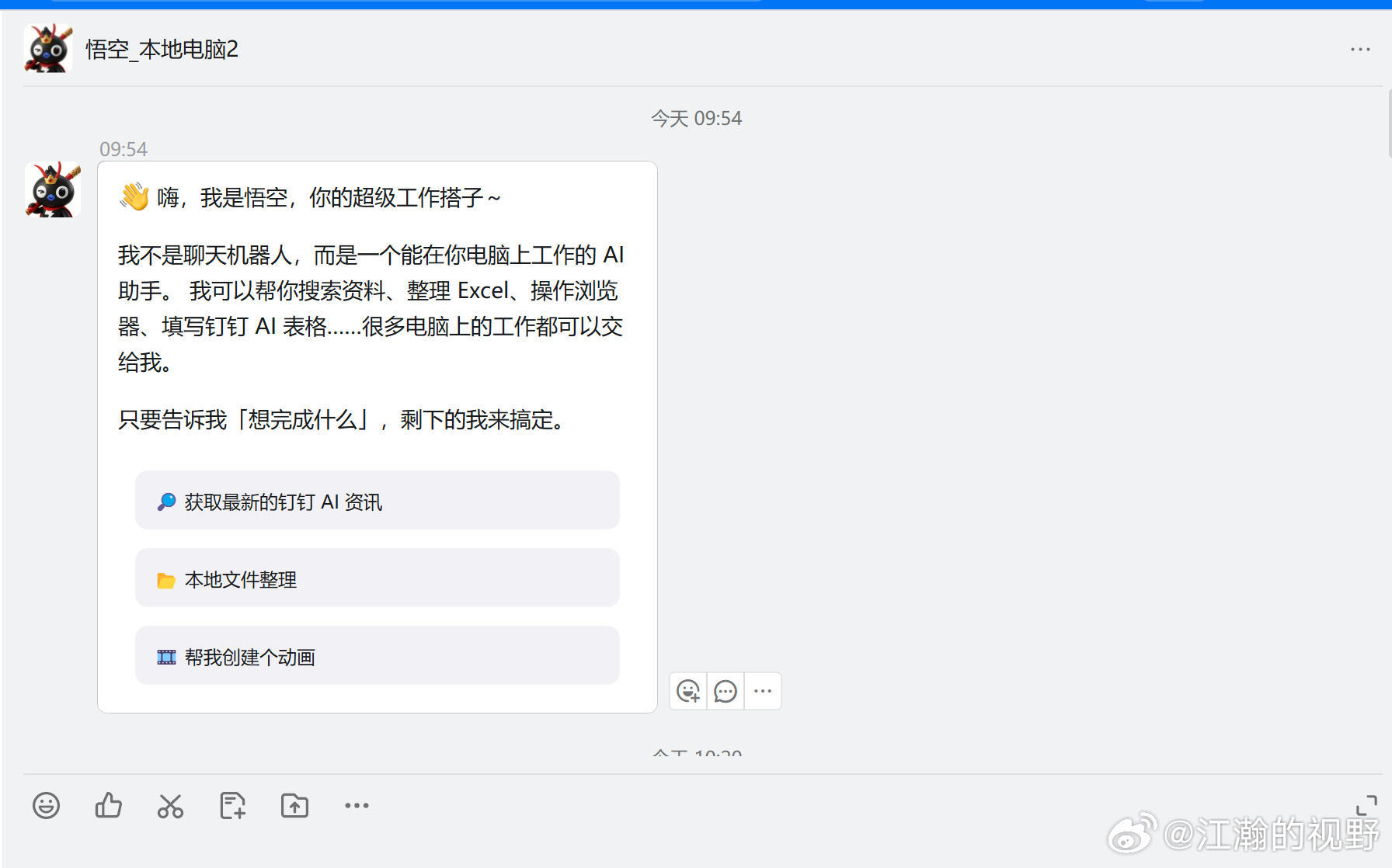Open more message actions via ellipsis

(762, 691)
